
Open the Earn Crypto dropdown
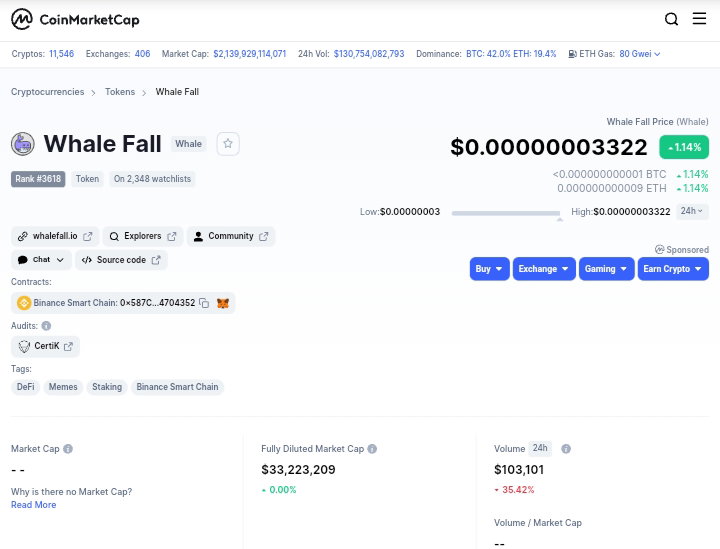(673, 269)
